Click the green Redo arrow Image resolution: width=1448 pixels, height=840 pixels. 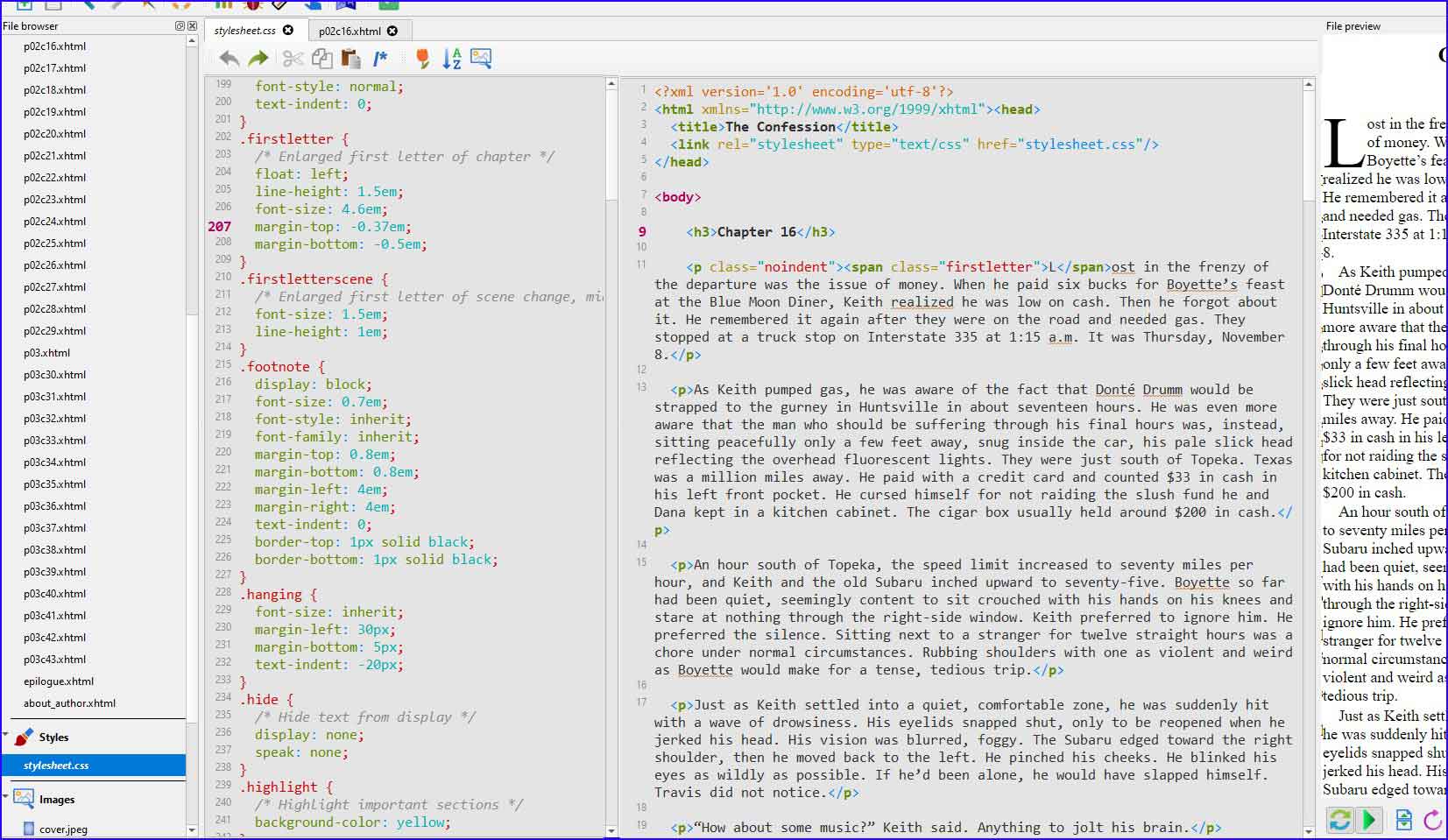coord(258,59)
